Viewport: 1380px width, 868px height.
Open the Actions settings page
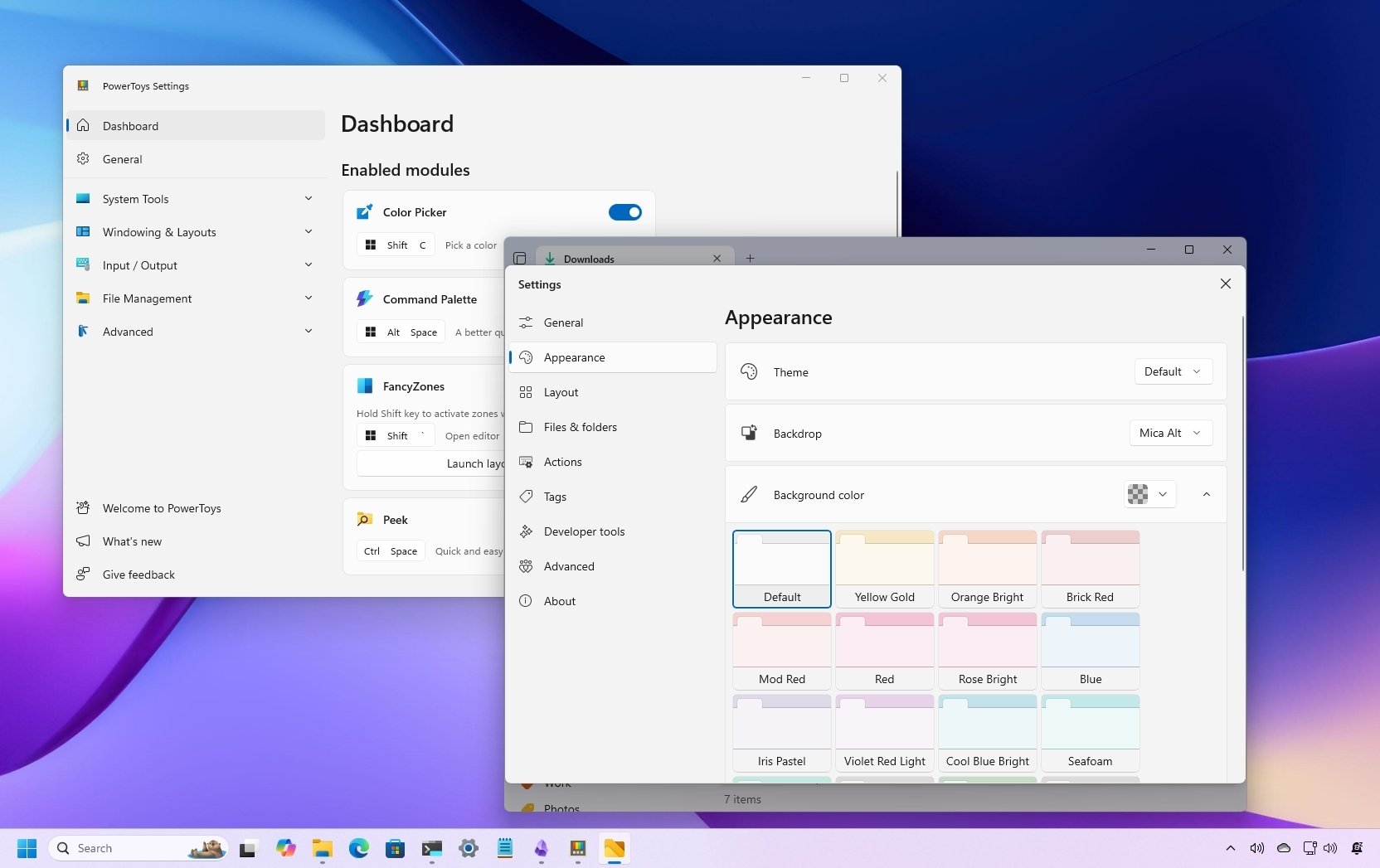coord(562,462)
